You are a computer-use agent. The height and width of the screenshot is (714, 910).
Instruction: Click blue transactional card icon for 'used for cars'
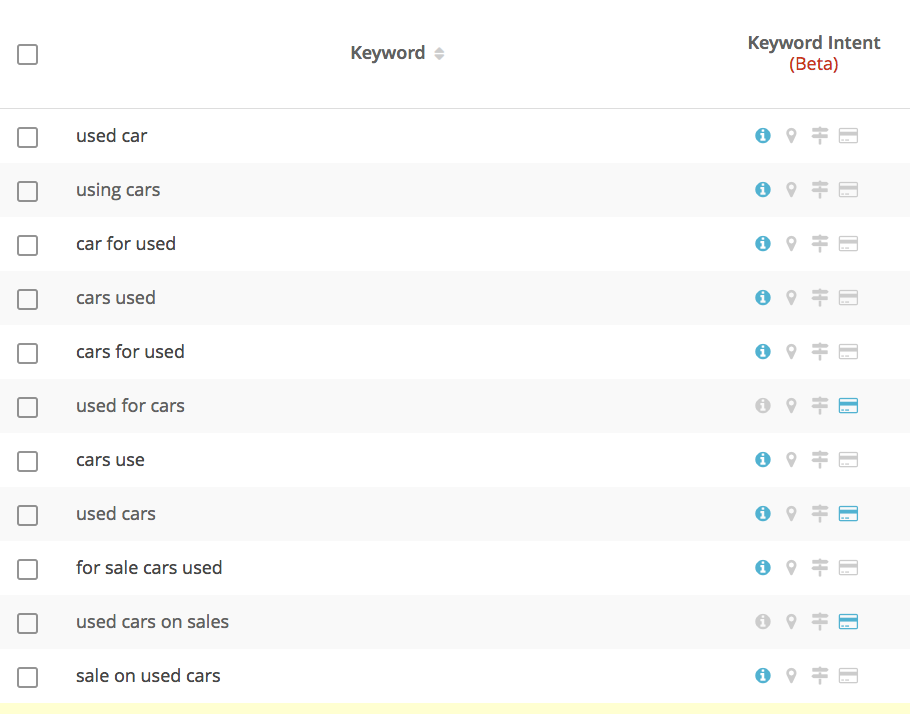tap(848, 406)
